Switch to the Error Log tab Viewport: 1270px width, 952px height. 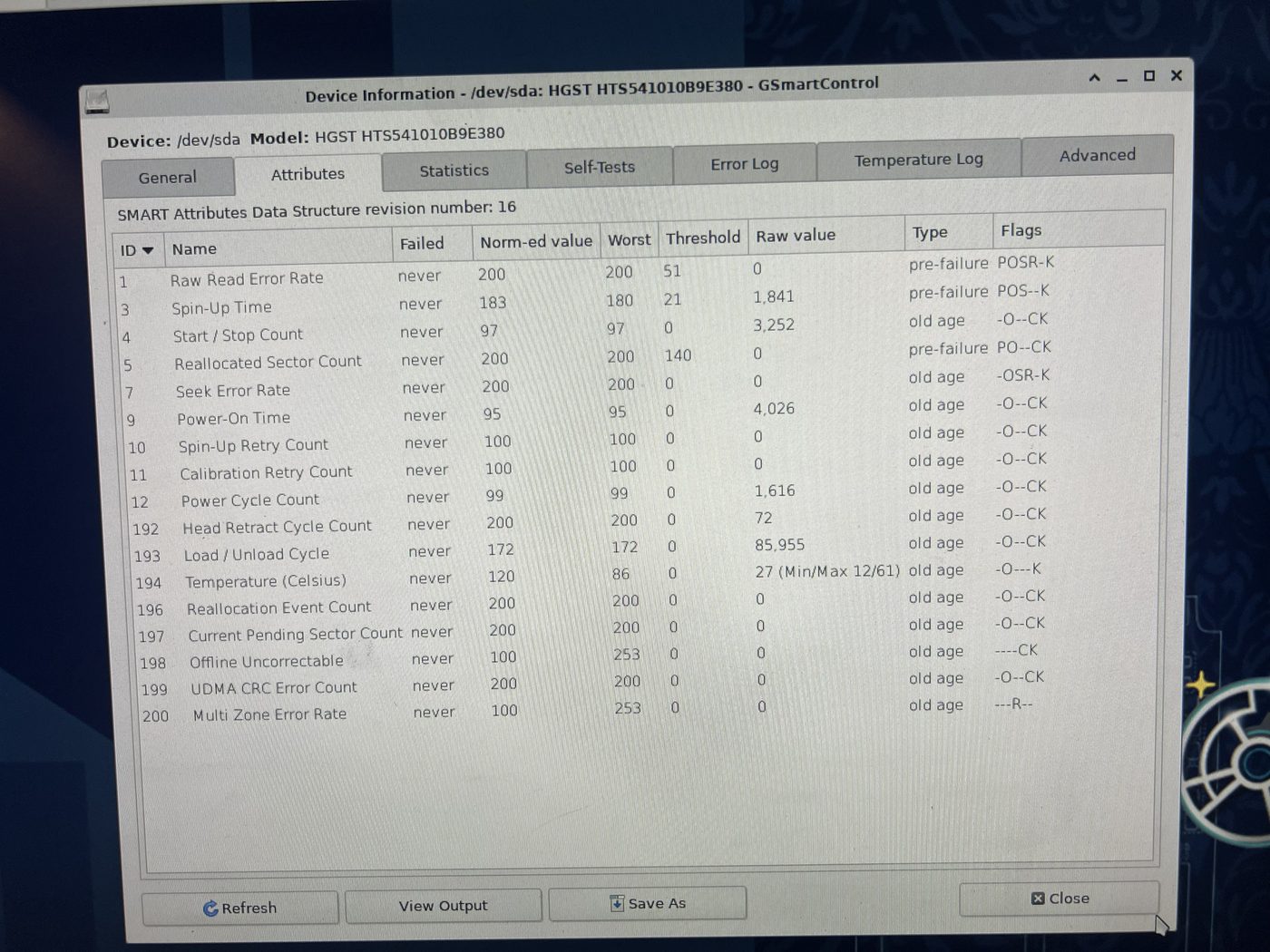click(x=744, y=164)
